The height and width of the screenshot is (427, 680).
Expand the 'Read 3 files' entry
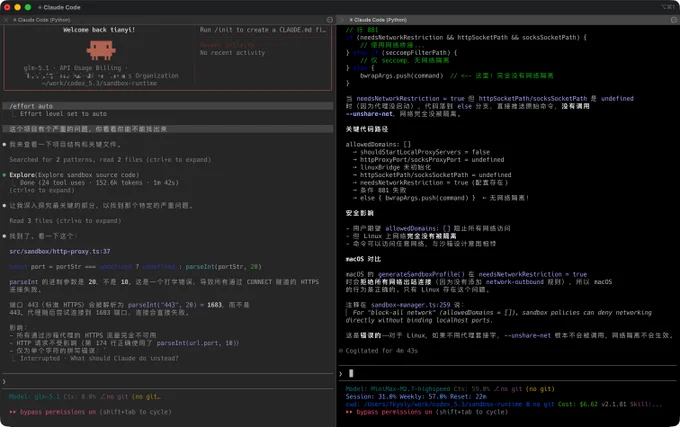[65, 221]
